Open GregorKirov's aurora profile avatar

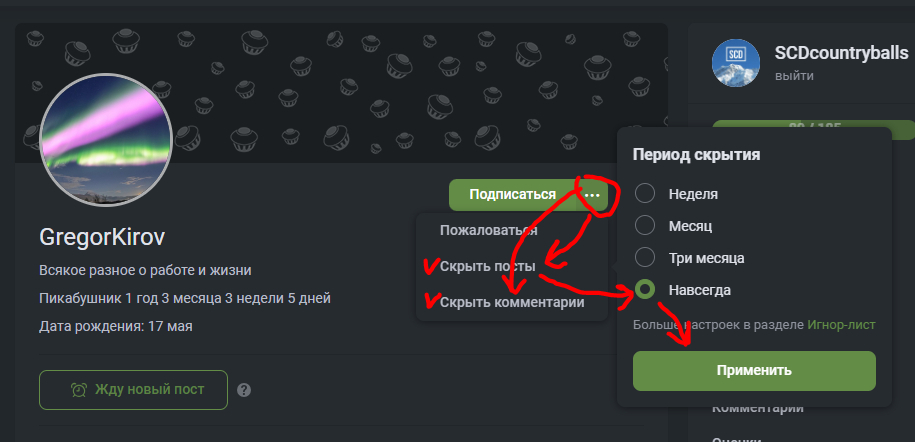pyautogui.click(x=105, y=140)
